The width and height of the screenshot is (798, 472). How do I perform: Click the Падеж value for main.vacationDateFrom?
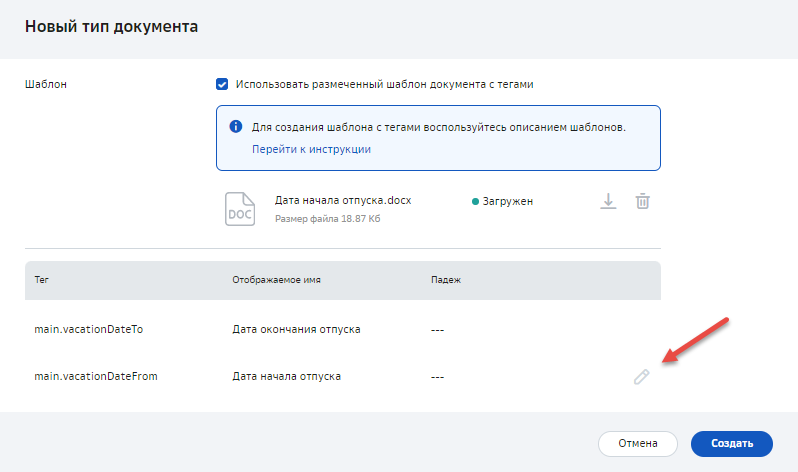(437, 377)
